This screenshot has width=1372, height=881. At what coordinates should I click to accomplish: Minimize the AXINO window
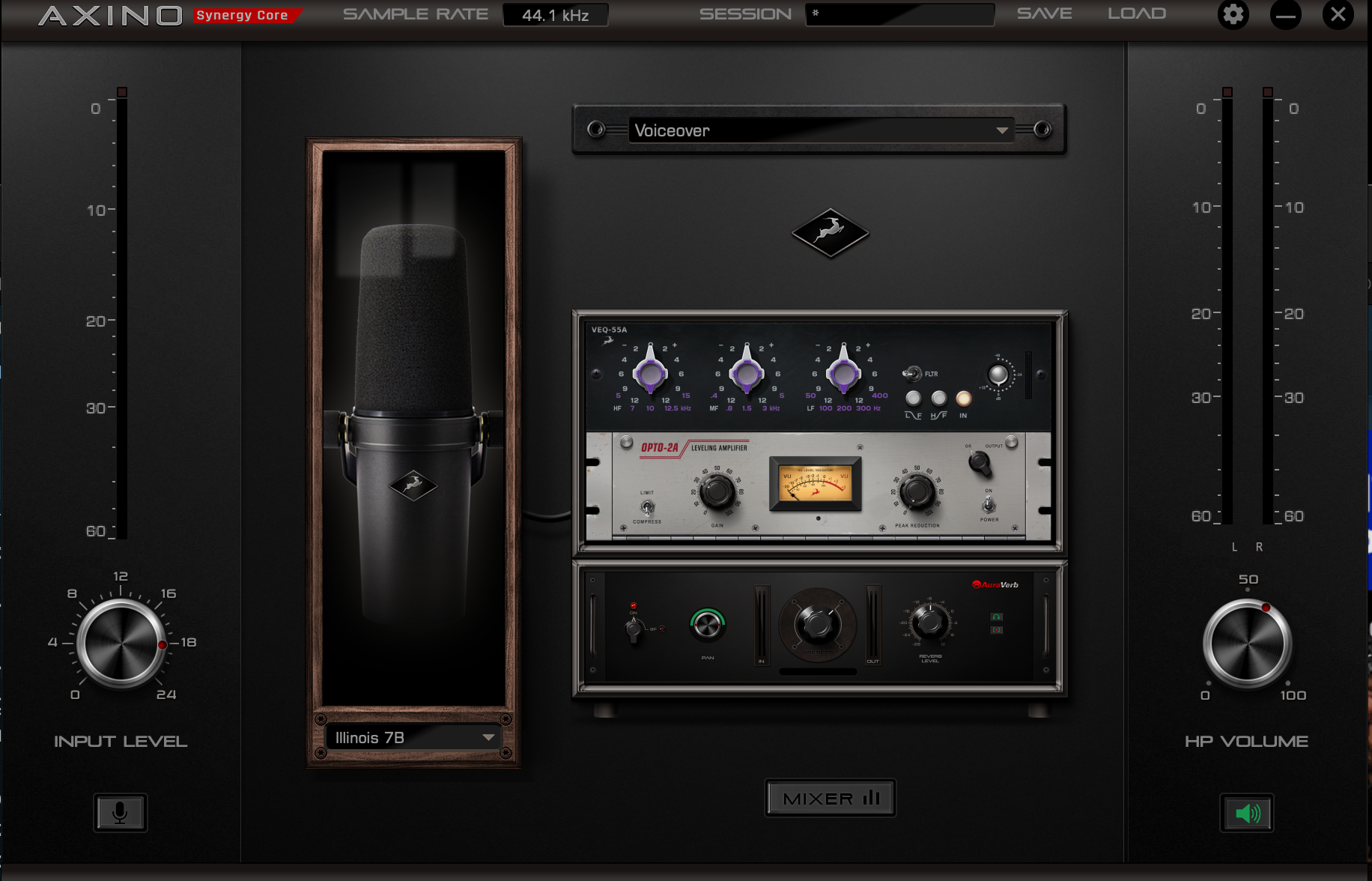tap(1285, 14)
